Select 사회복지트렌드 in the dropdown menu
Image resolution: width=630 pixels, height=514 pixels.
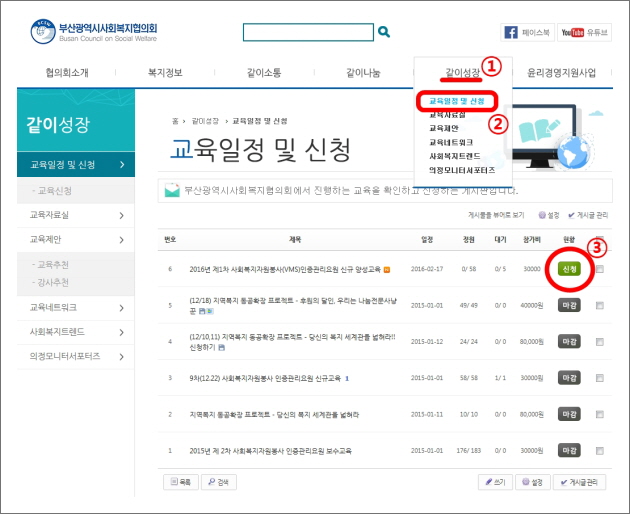(454, 156)
